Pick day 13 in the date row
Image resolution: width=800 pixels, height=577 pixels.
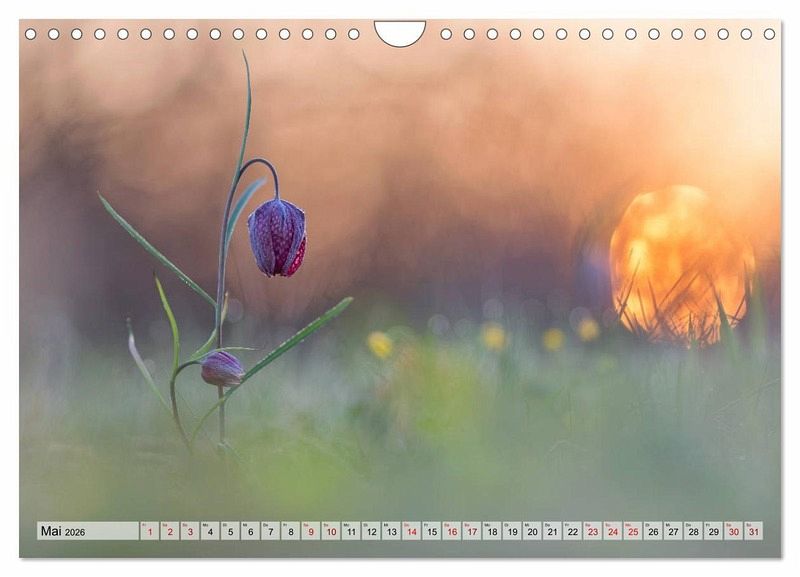391,531
